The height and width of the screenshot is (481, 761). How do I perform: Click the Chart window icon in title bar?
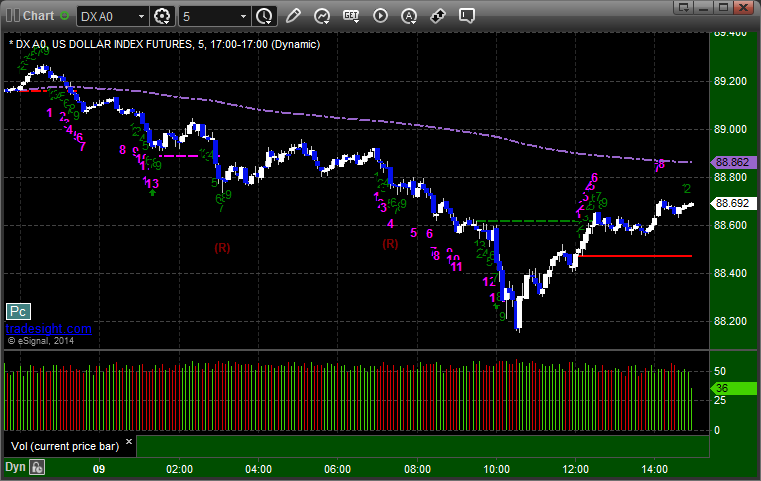tap(13, 16)
